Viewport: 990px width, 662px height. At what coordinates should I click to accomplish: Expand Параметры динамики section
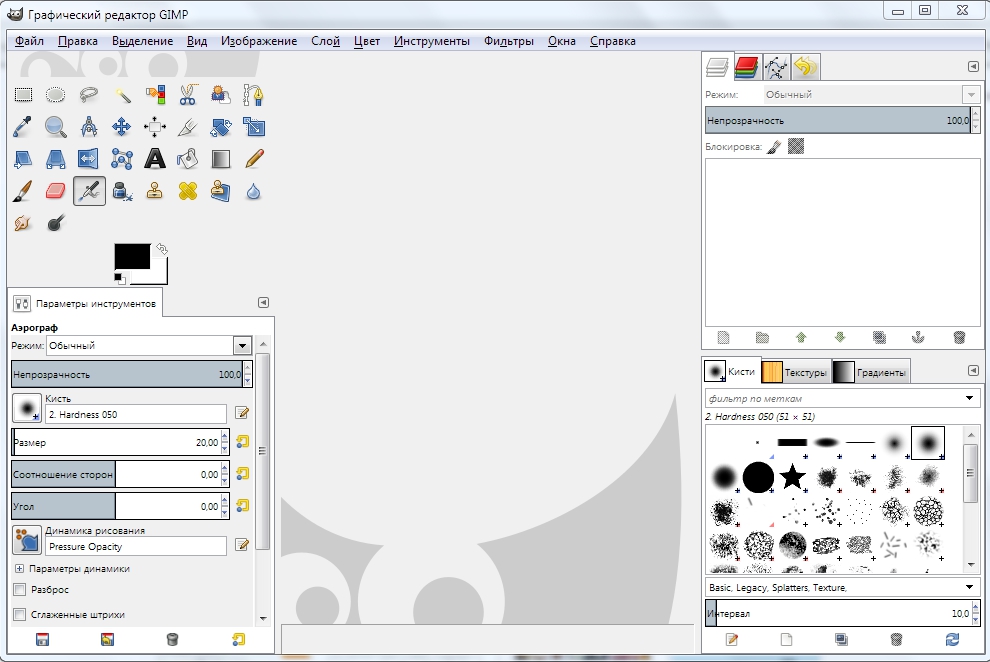point(19,569)
